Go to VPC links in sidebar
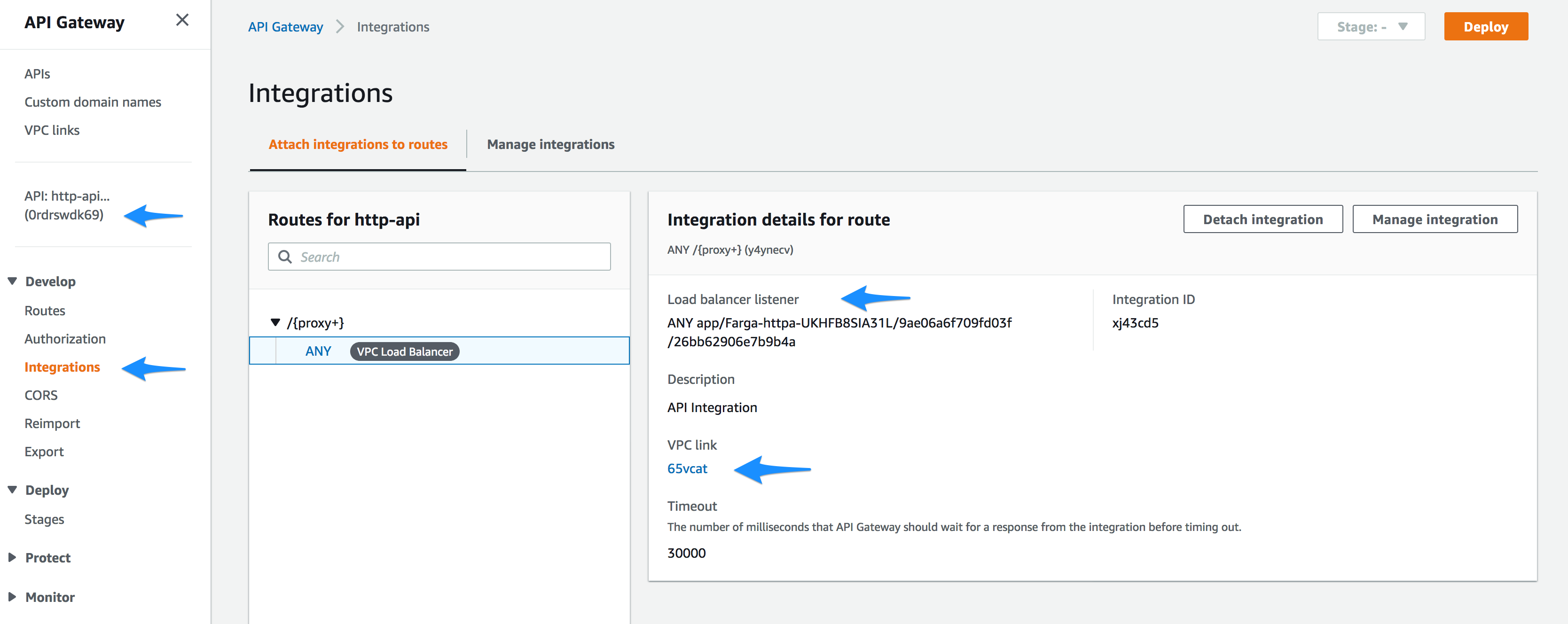 pyautogui.click(x=52, y=130)
